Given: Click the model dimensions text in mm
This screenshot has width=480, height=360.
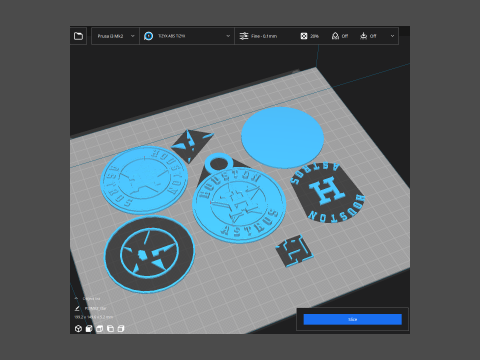Looking at the screenshot, I should (94, 317).
